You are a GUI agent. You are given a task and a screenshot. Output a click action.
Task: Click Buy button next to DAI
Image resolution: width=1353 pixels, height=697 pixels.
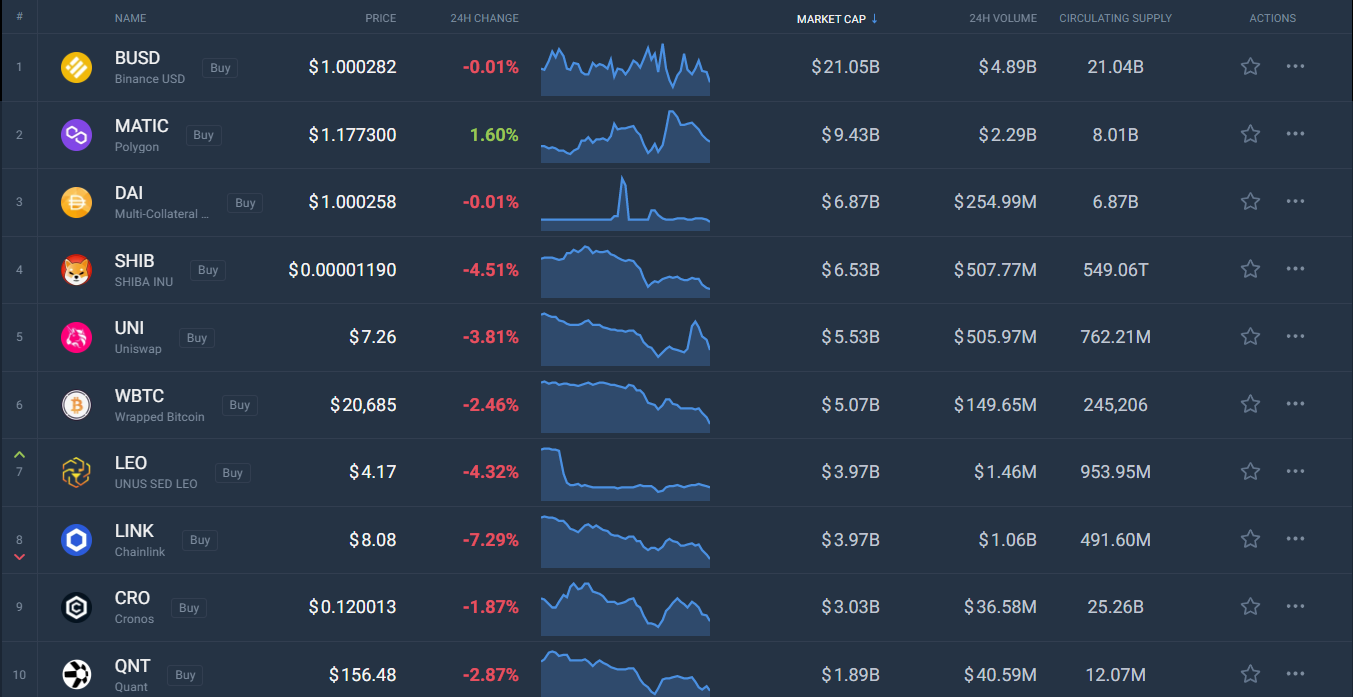click(x=245, y=203)
